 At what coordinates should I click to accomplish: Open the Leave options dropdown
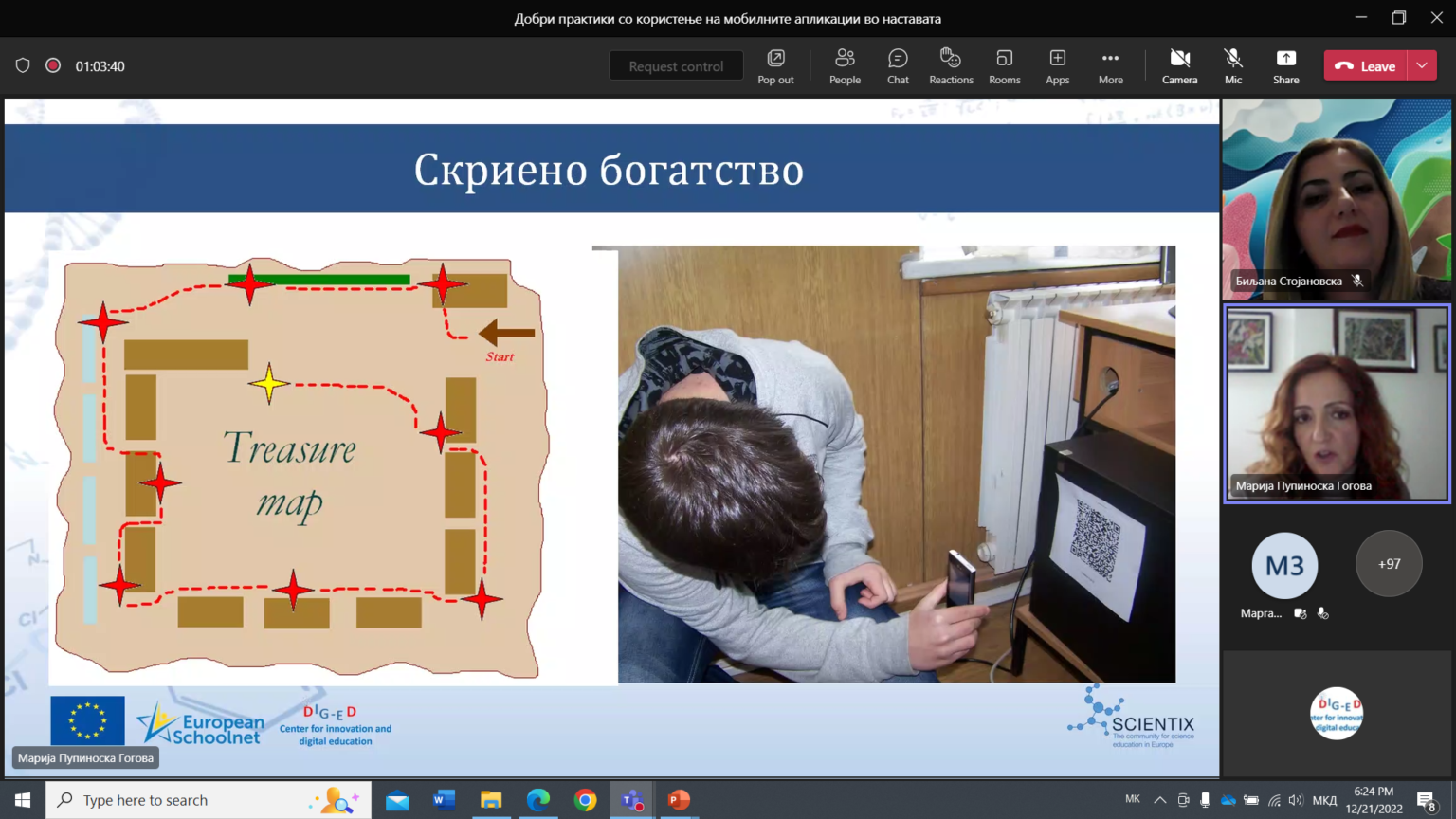point(1420,65)
